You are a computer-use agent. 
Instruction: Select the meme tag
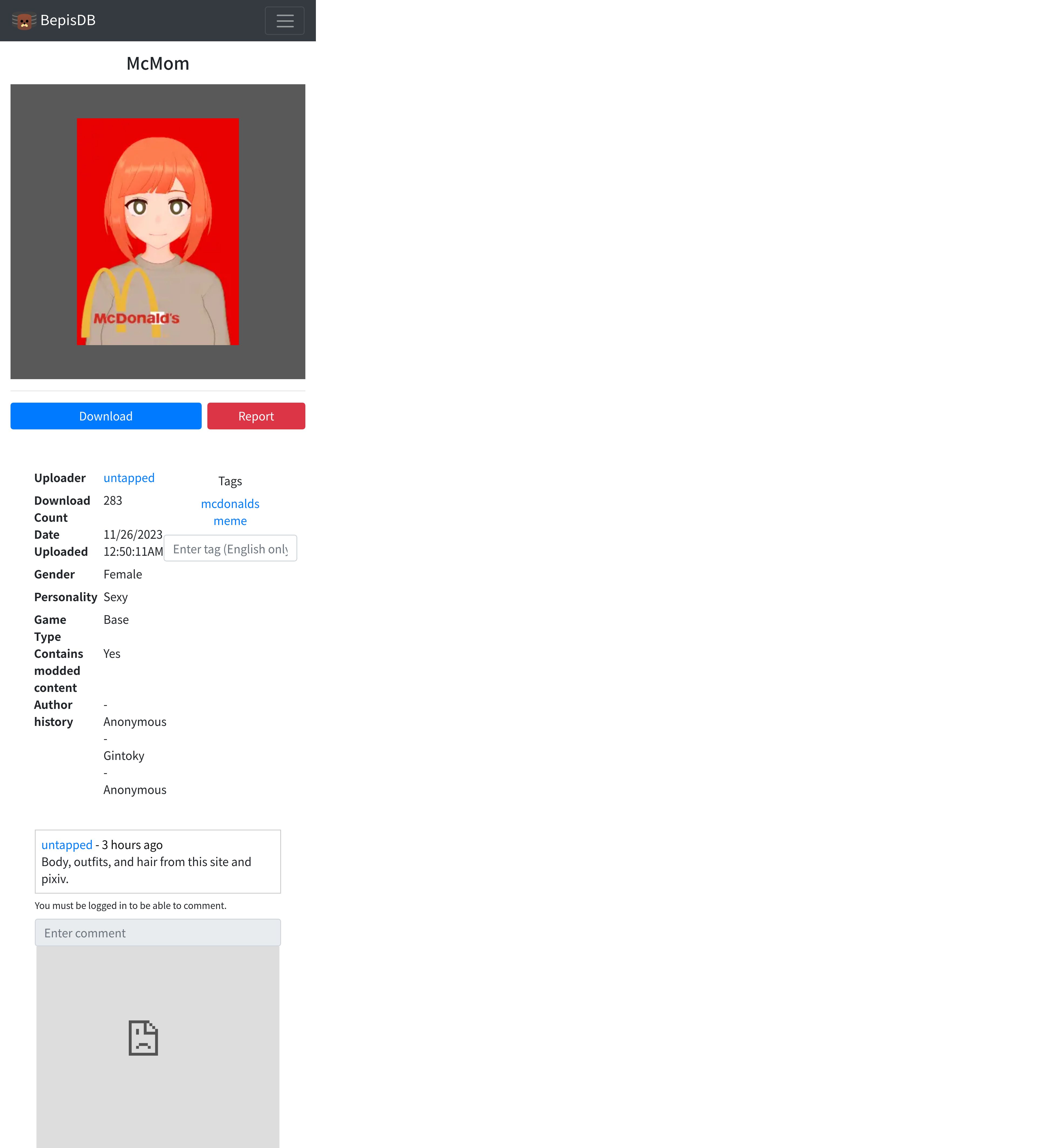point(230,521)
